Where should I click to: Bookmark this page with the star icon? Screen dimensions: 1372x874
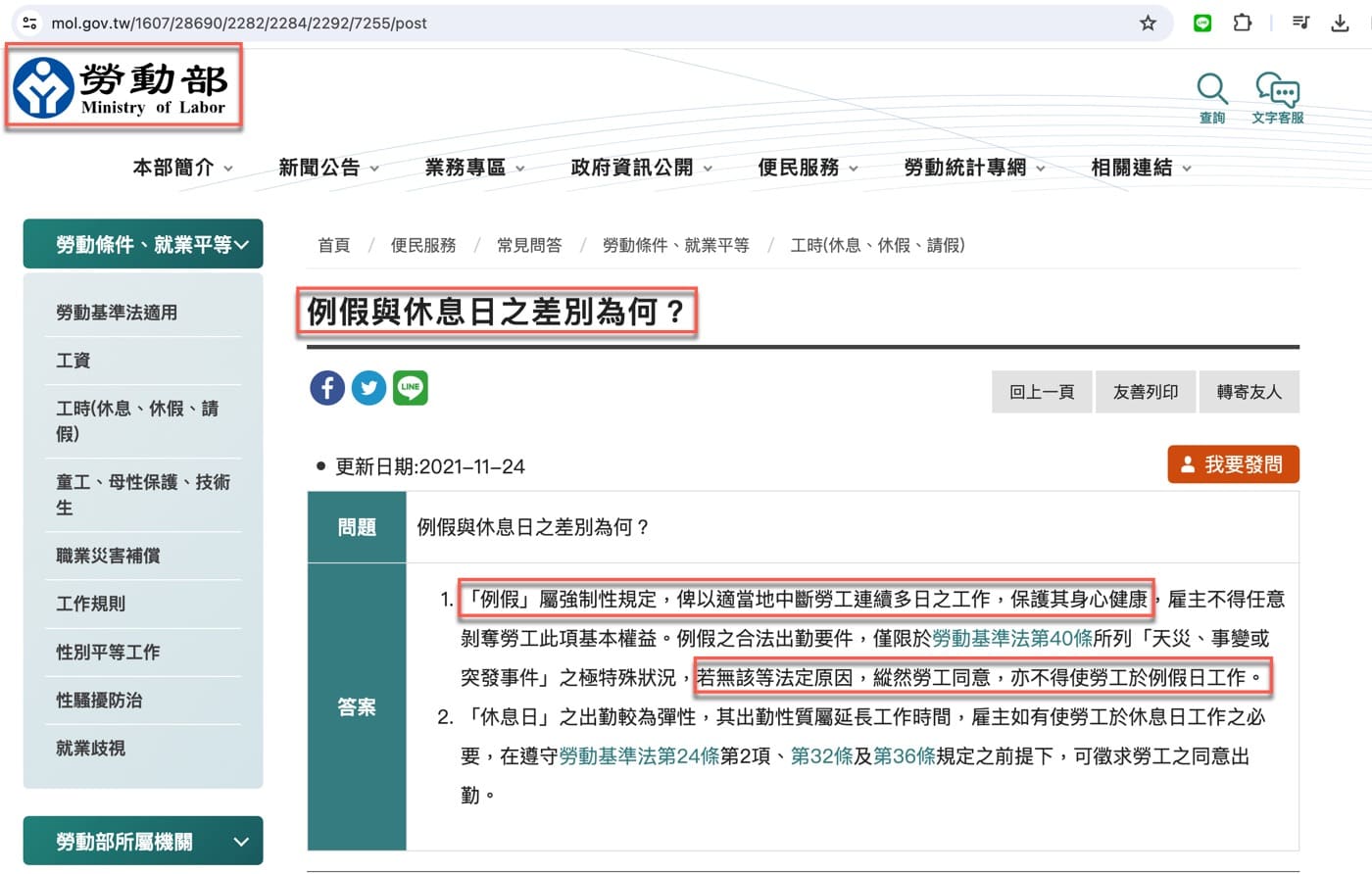pyautogui.click(x=1148, y=23)
